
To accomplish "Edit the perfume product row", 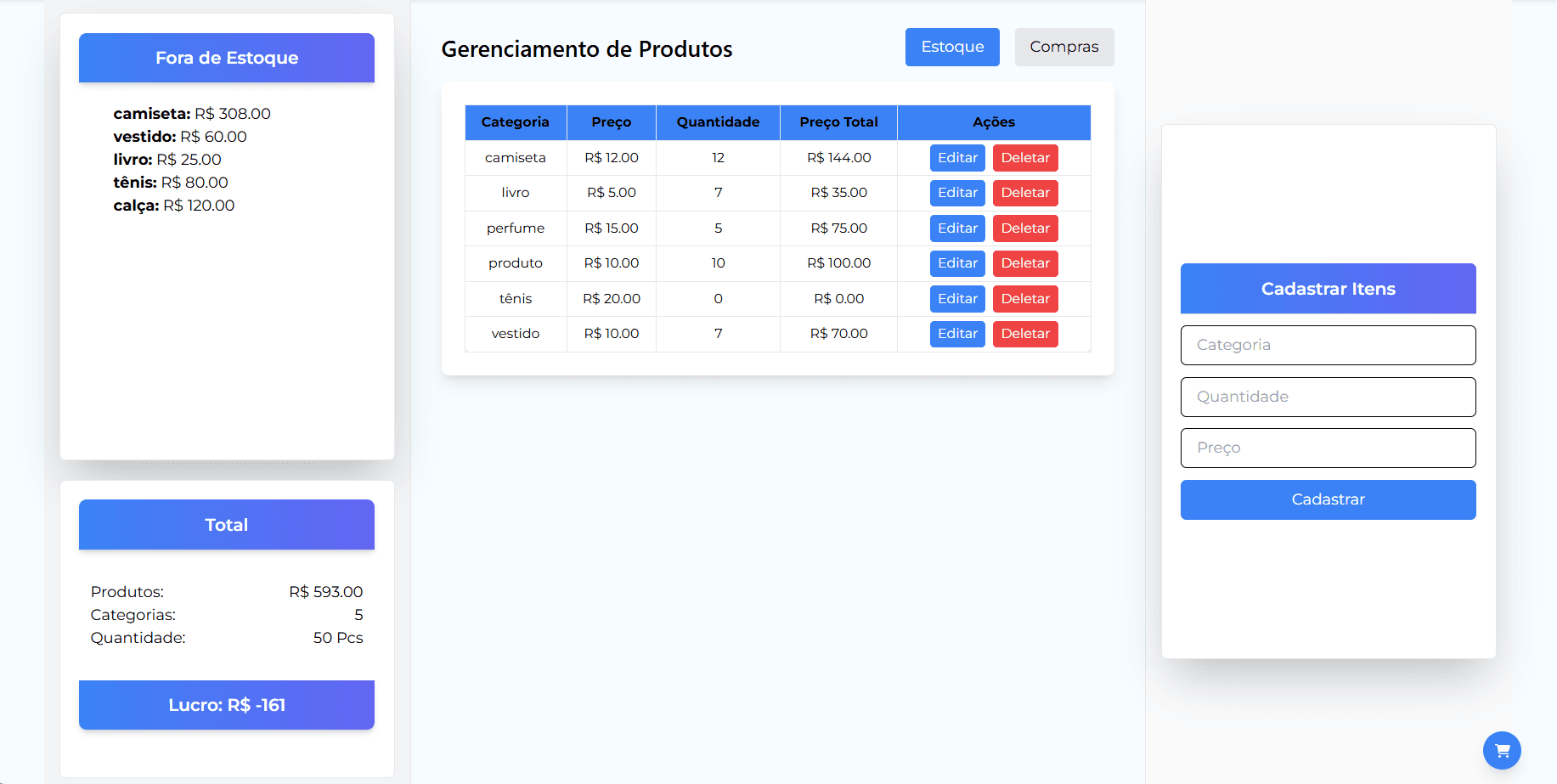I will pyautogui.click(x=956, y=228).
